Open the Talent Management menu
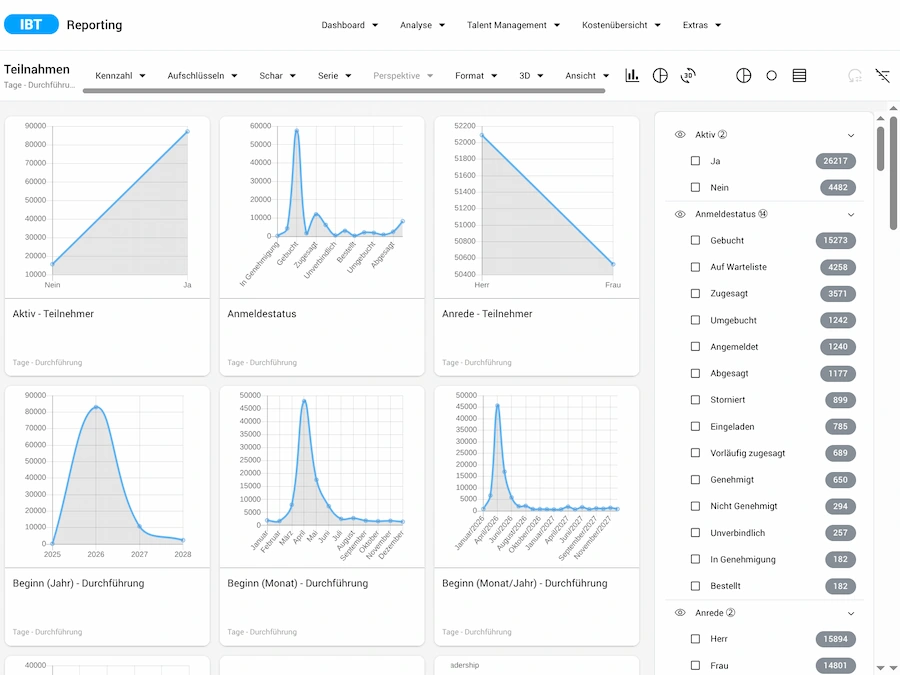The width and height of the screenshot is (900, 675). (x=513, y=25)
